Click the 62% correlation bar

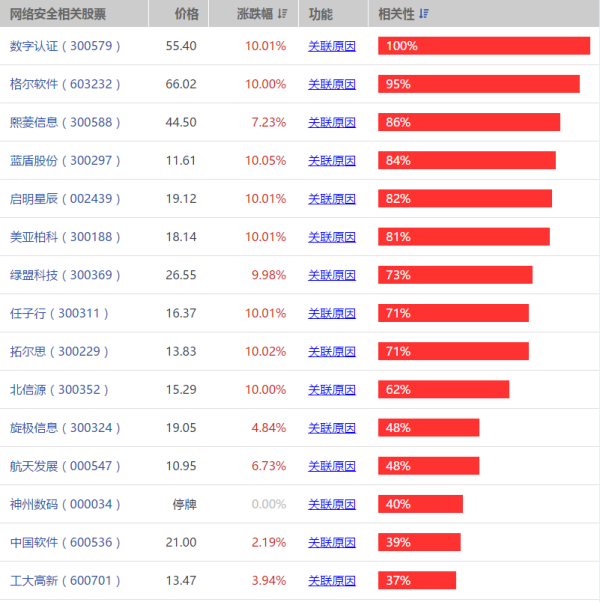pos(444,389)
